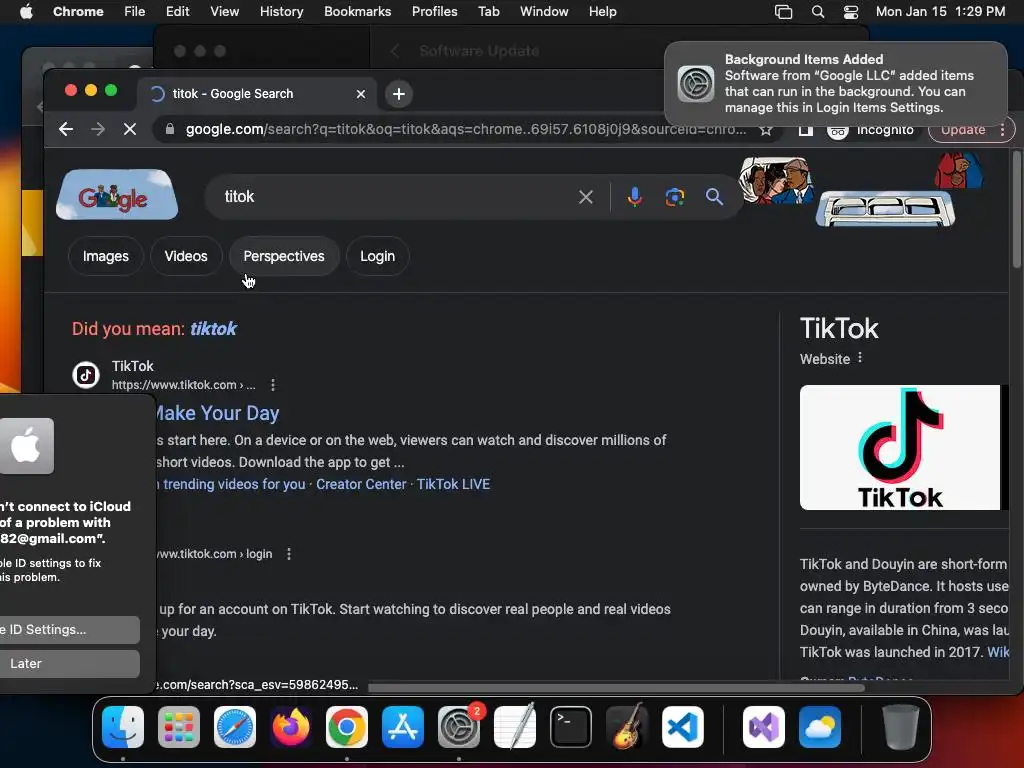The height and width of the screenshot is (768, 1024).
Task: Open Firefox from the Dock
Action: pyautogui.click(x=291, y=727)
